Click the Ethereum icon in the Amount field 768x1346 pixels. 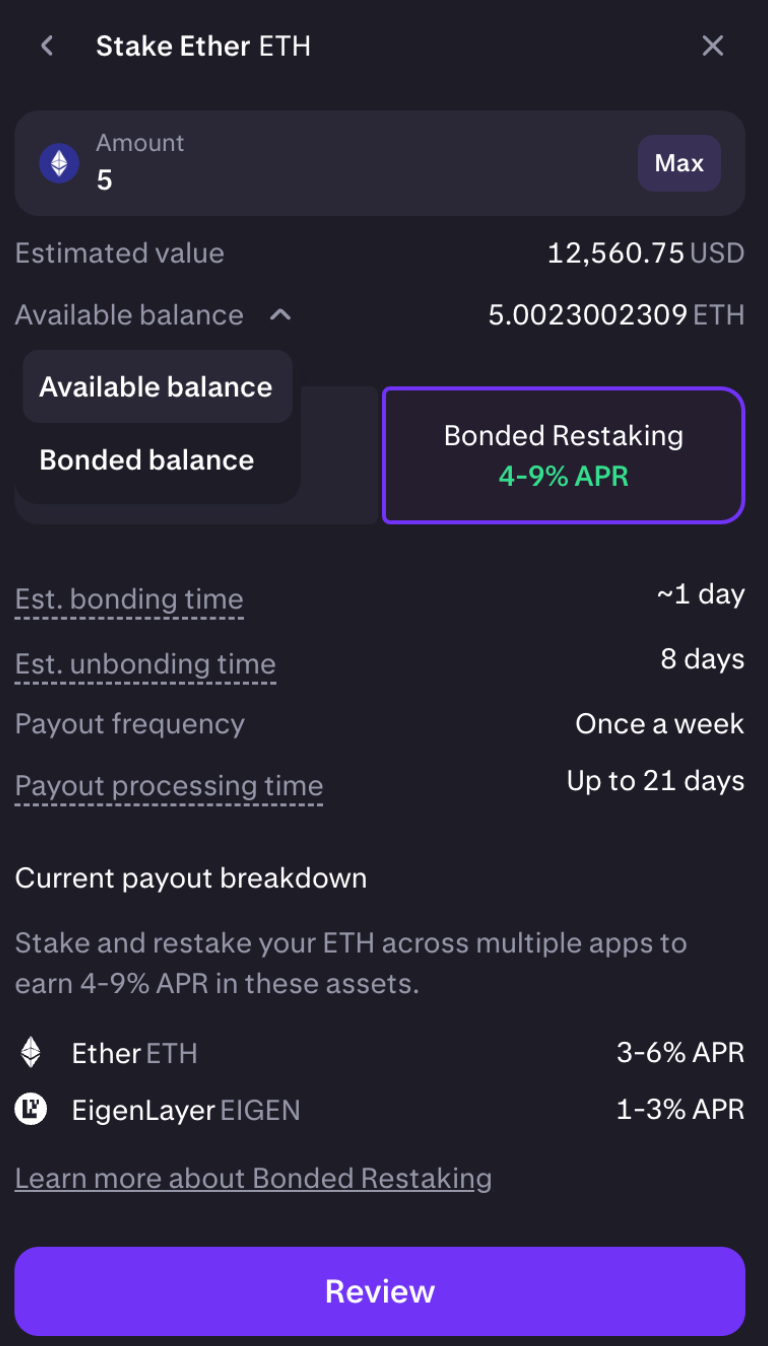click(x=59, y=162)
